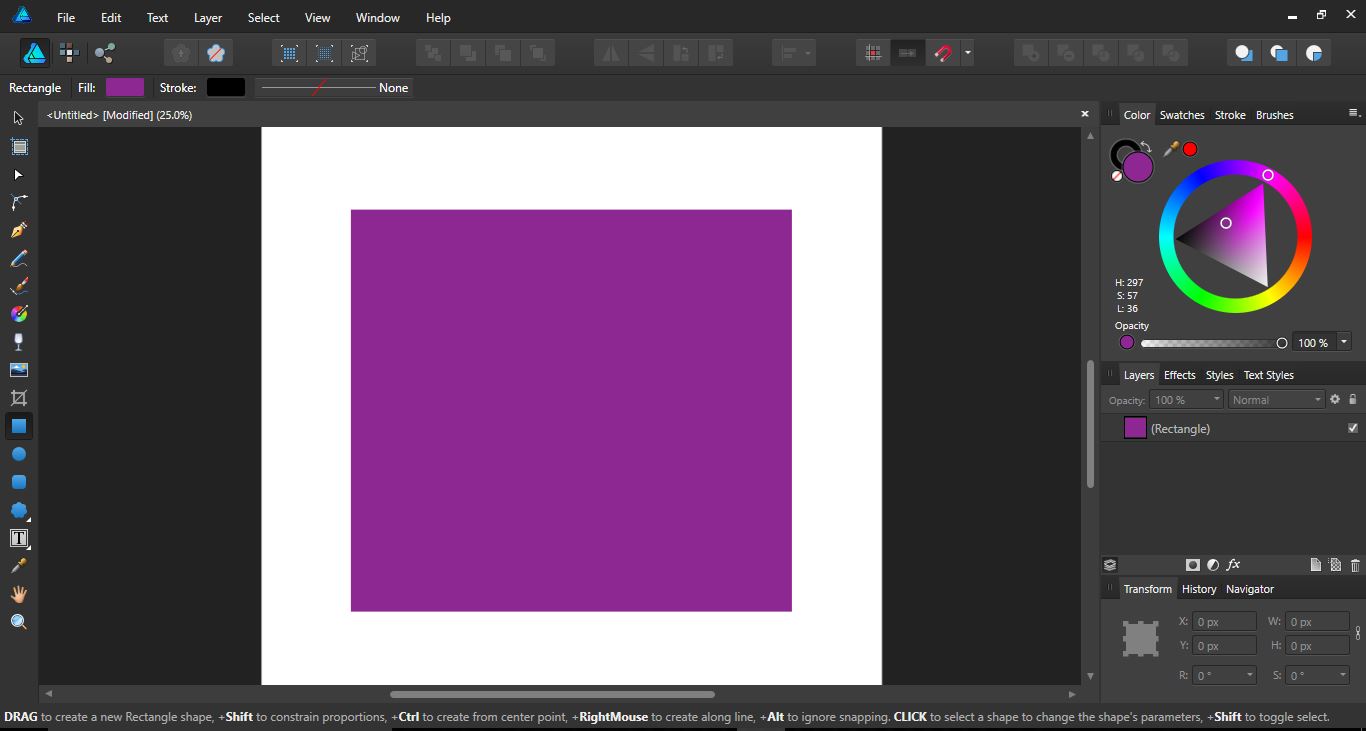Lock the selected layer
This screenshot has height=731, width=1366.
point(1355,399)
